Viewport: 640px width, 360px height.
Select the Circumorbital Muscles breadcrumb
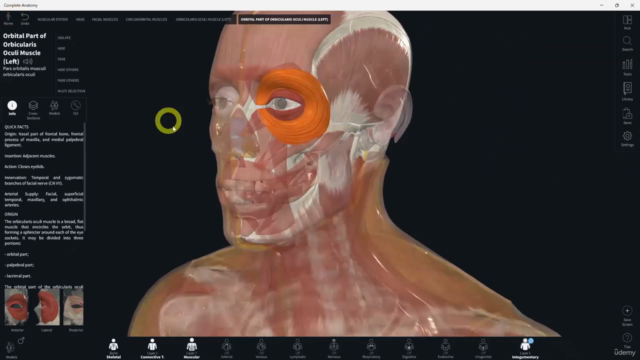click(x=146, y=19)
